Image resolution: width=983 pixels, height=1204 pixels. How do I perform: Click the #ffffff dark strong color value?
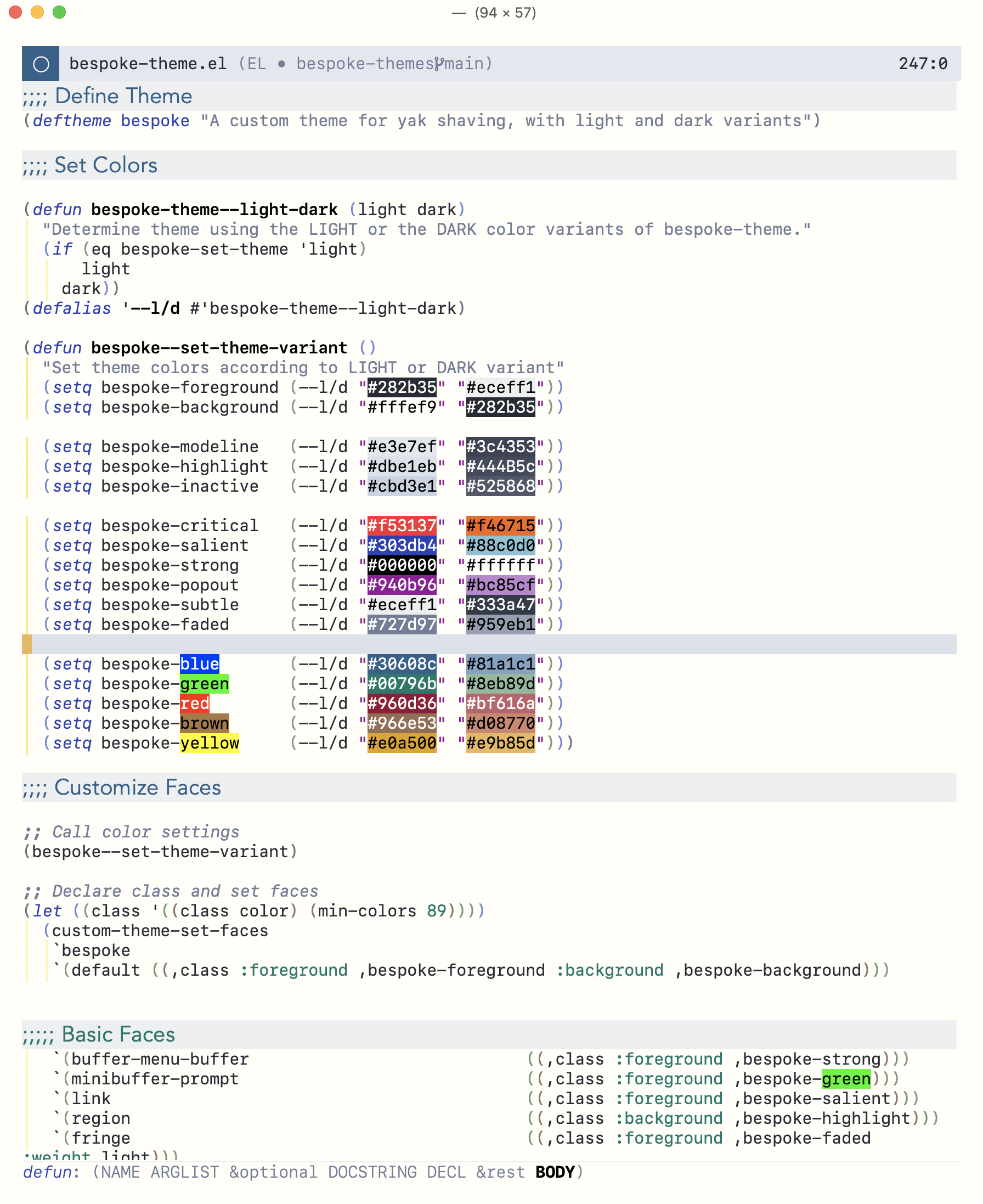coord(501,565)
